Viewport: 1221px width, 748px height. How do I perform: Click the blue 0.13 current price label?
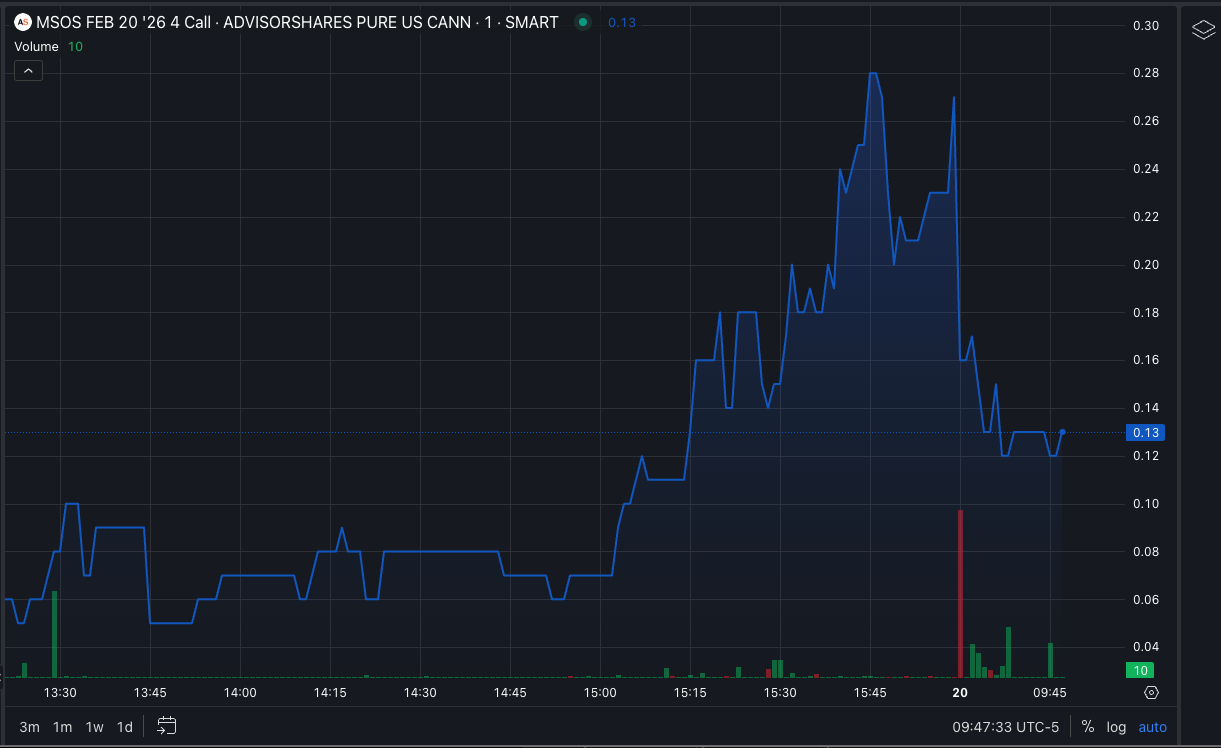[x=1144, y=432]
